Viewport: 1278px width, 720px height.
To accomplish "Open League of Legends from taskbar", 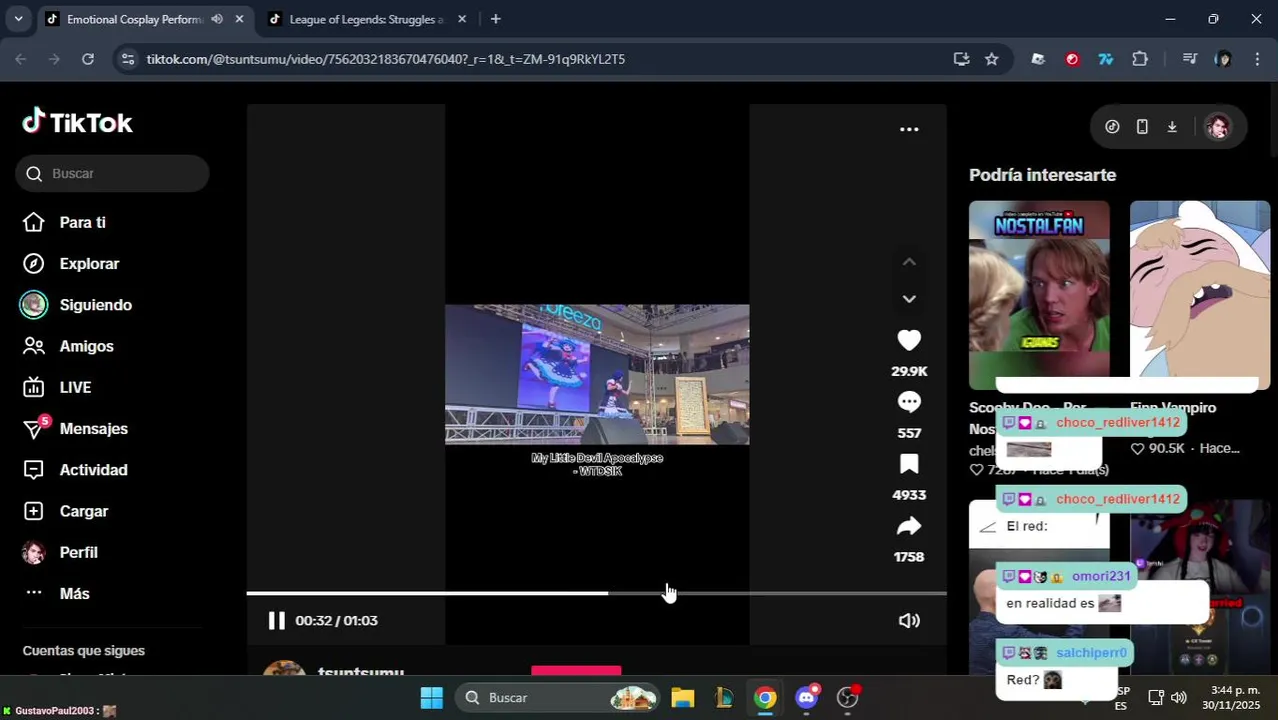I will pyautogui.click(x=724, y=697).
